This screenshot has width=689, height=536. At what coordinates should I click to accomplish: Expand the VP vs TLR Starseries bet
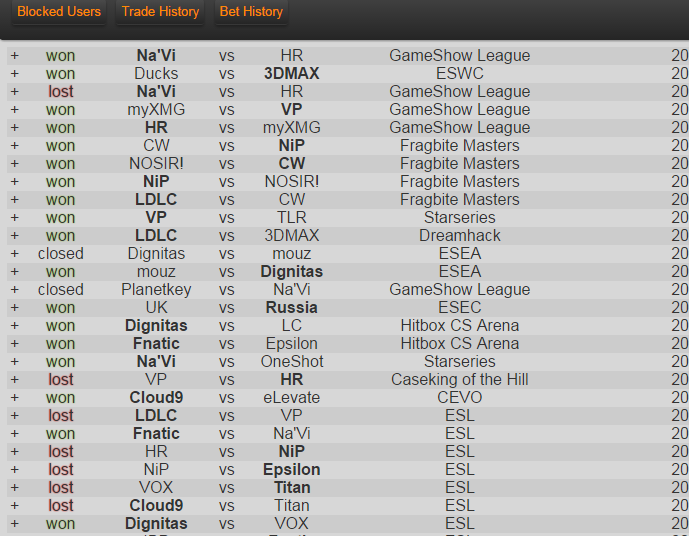coord(15,217)
